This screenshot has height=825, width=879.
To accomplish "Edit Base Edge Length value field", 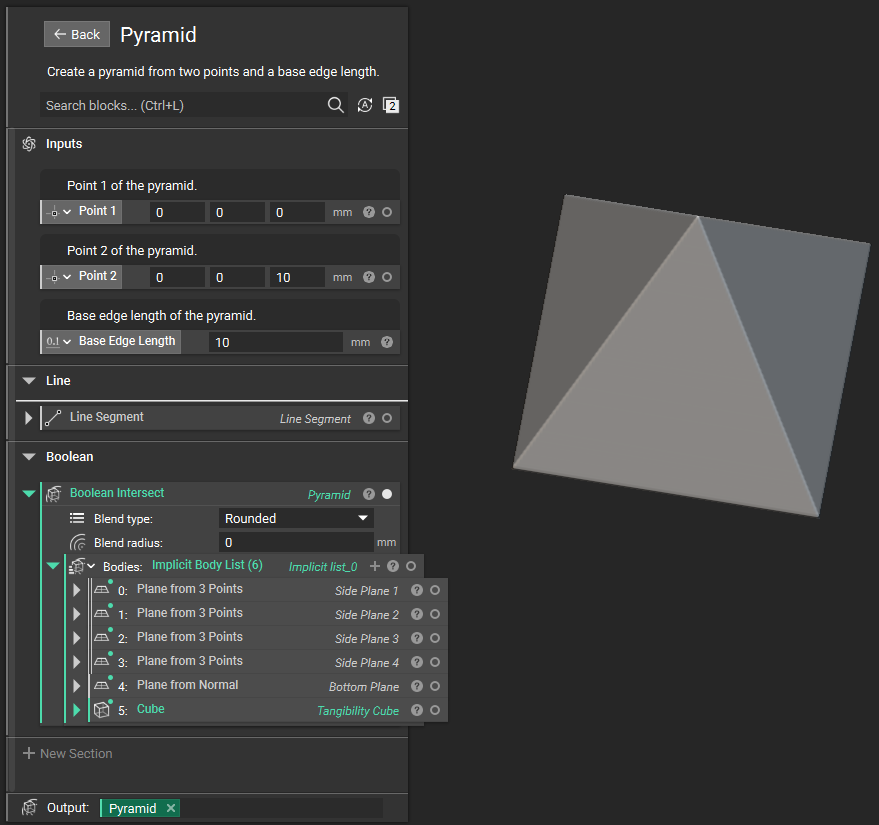I will 276,342.
